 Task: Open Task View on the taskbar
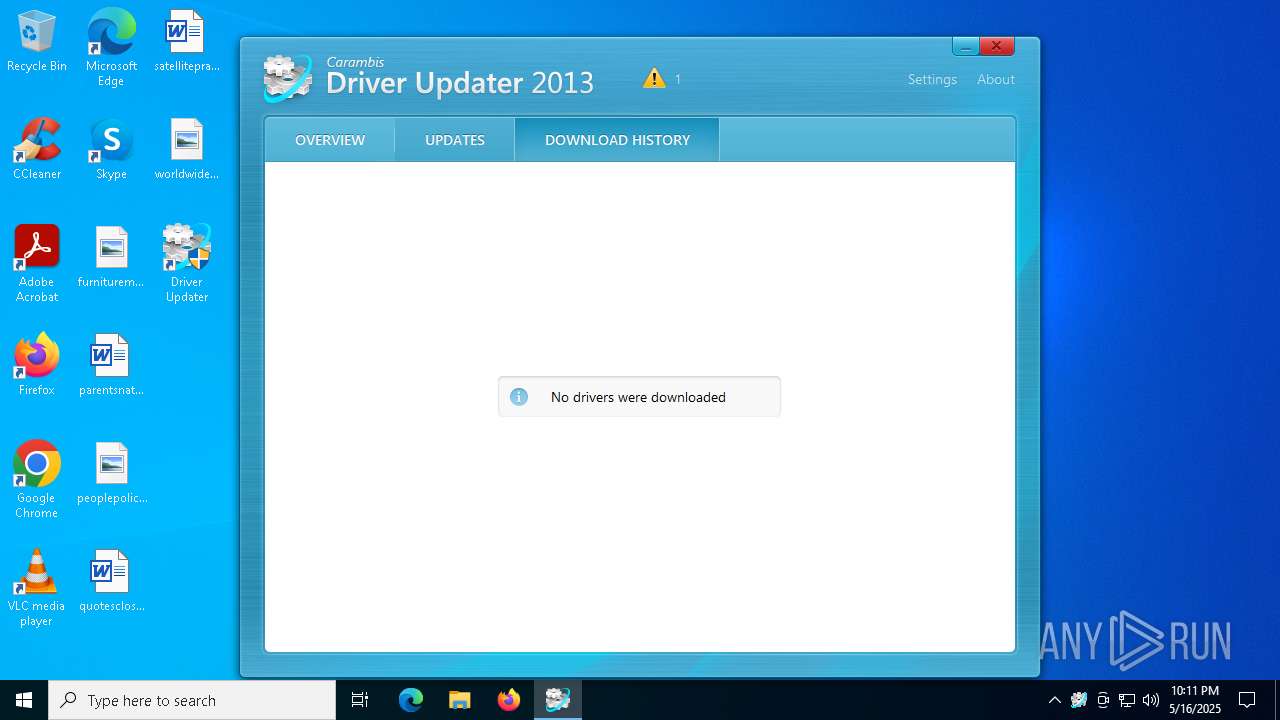[x=360, y=700]
